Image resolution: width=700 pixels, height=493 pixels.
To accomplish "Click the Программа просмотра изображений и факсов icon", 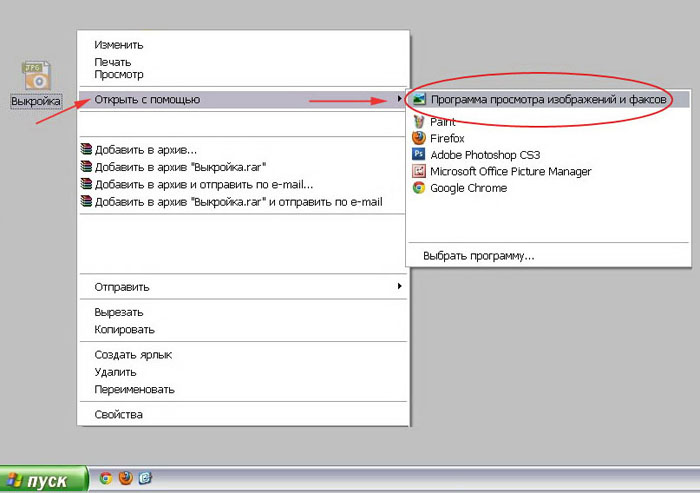I will click(x=419, y=100).
